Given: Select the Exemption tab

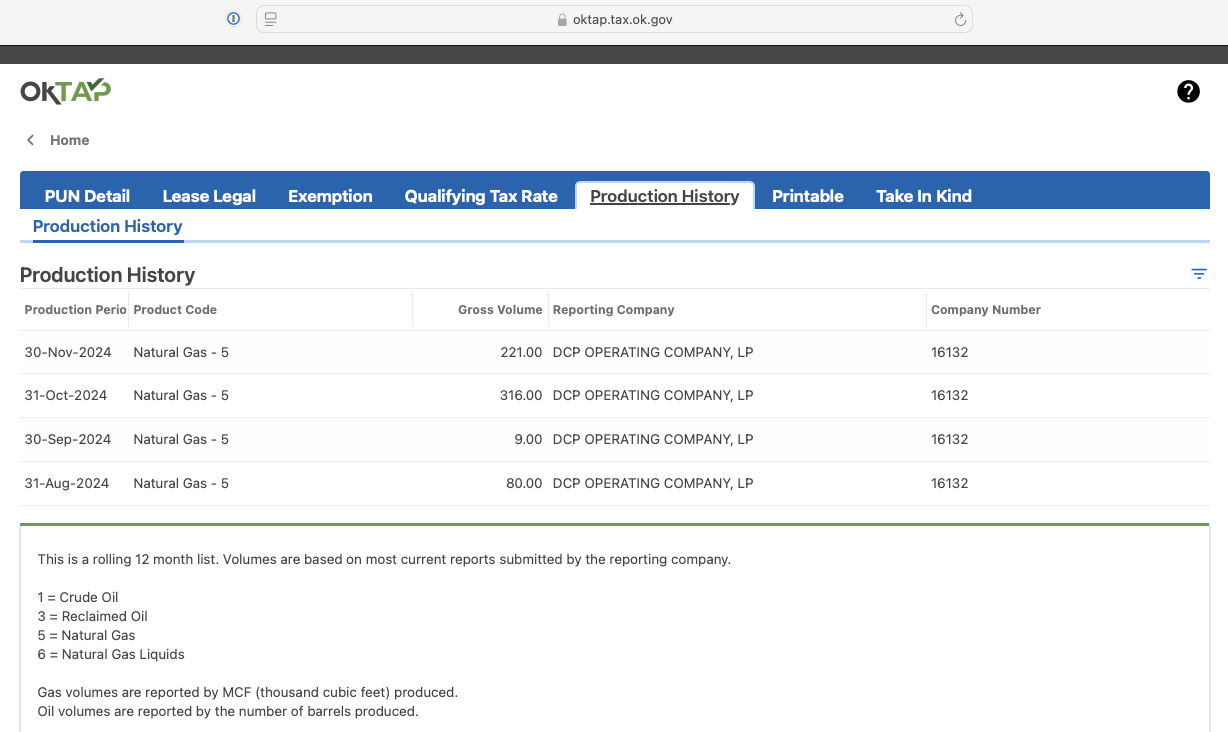Looking at the screenshot, I should pos(330,196).
